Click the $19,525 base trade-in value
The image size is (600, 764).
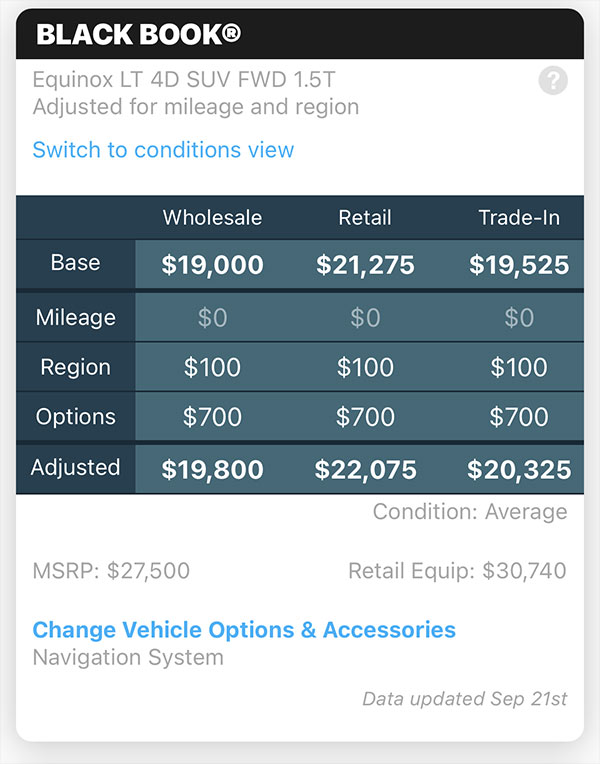[519, 265]
